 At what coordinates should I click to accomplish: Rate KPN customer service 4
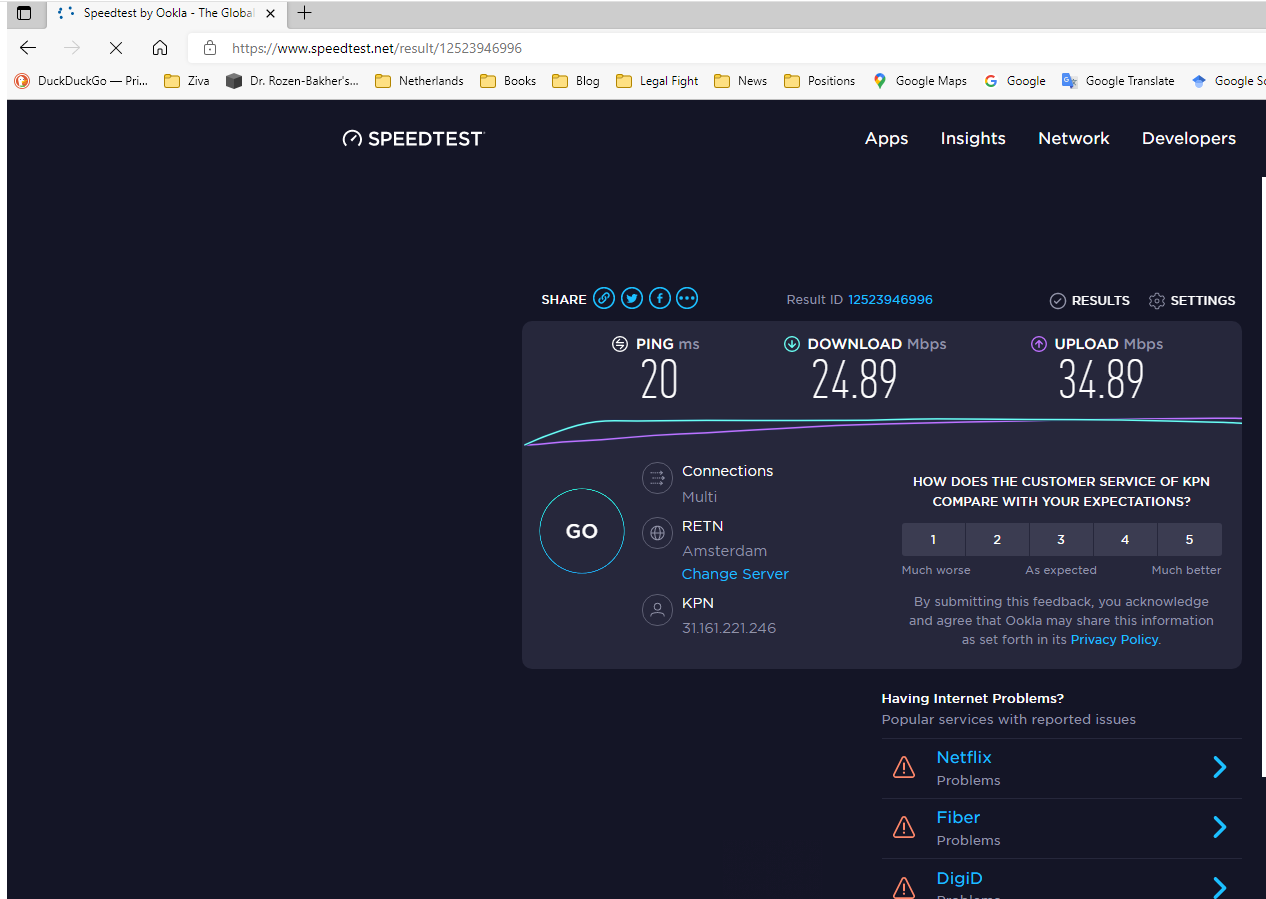(1125, 539)
